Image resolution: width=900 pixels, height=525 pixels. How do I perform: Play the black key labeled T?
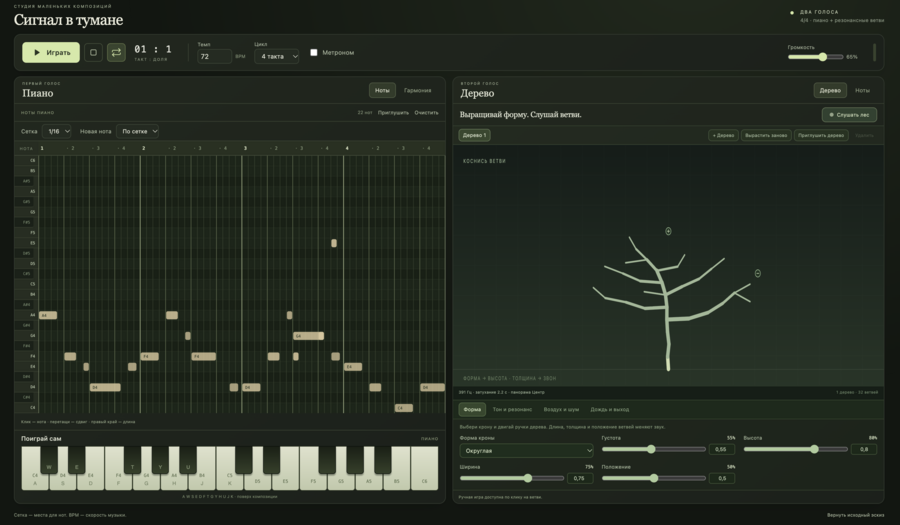(x=132, y=461)
